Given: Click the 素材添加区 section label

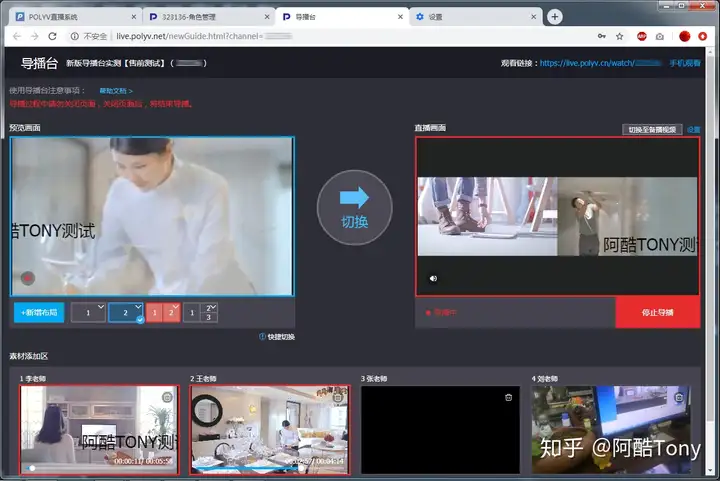Looking at the screenshot, I should [28, 356].
